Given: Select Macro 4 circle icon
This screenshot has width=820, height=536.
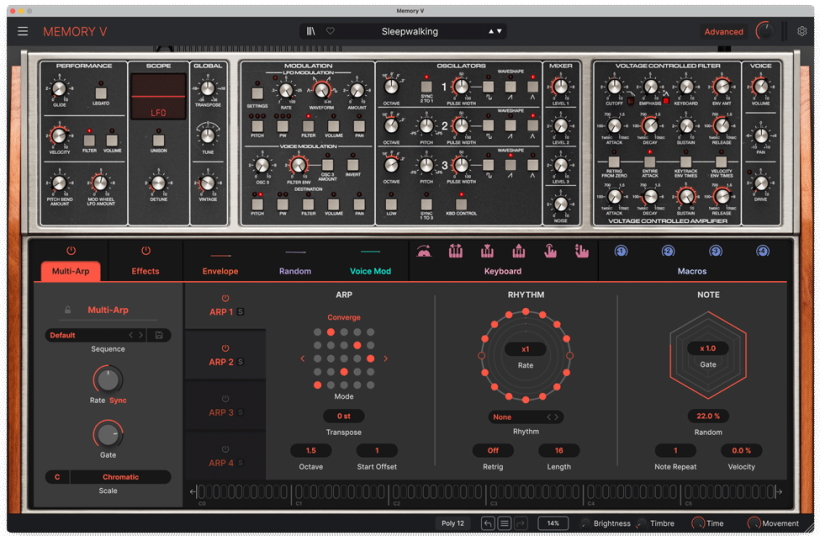Looking at the screenshot, I should click(763, 252).
